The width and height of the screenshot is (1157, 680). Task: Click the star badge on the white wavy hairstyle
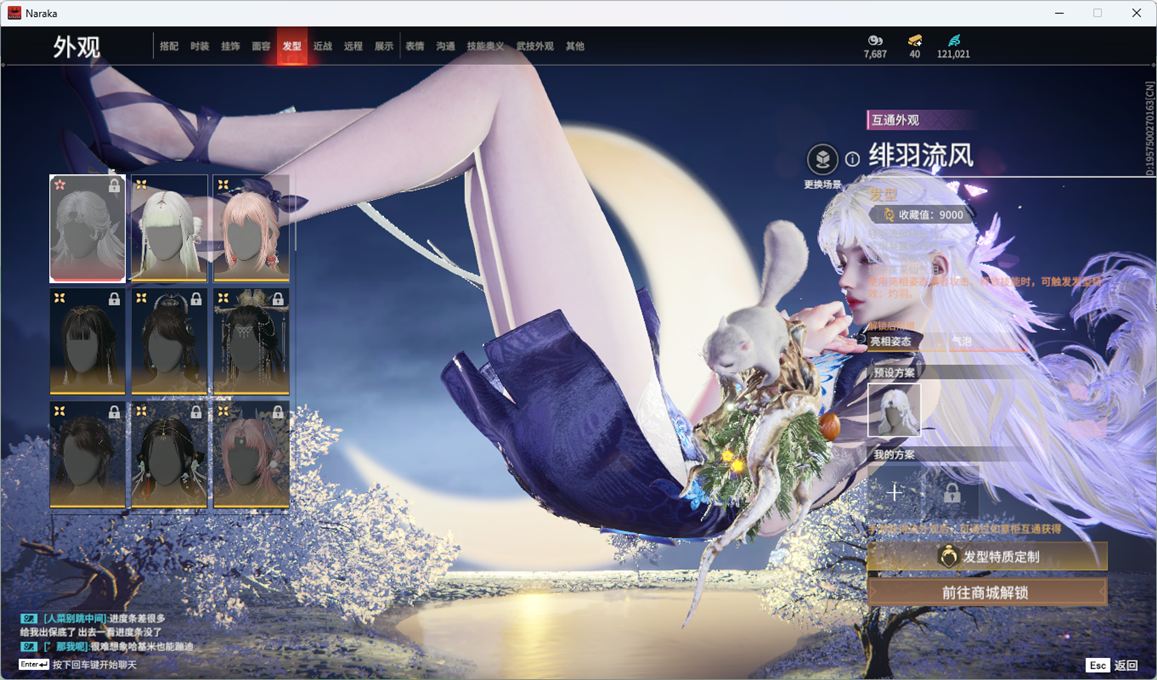(x=60, y=184)
